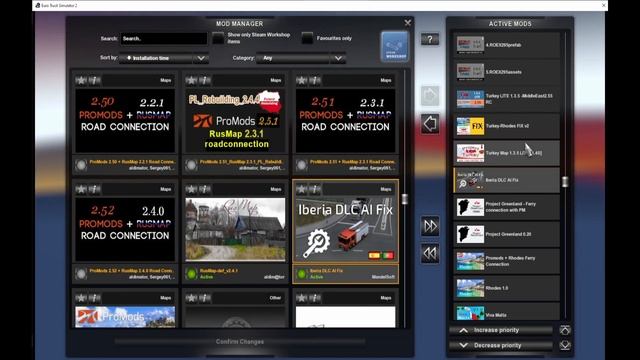Screen dimensions: 640x360
Task: Close the Mod Manager panel with X
Action: click(407, 23)
